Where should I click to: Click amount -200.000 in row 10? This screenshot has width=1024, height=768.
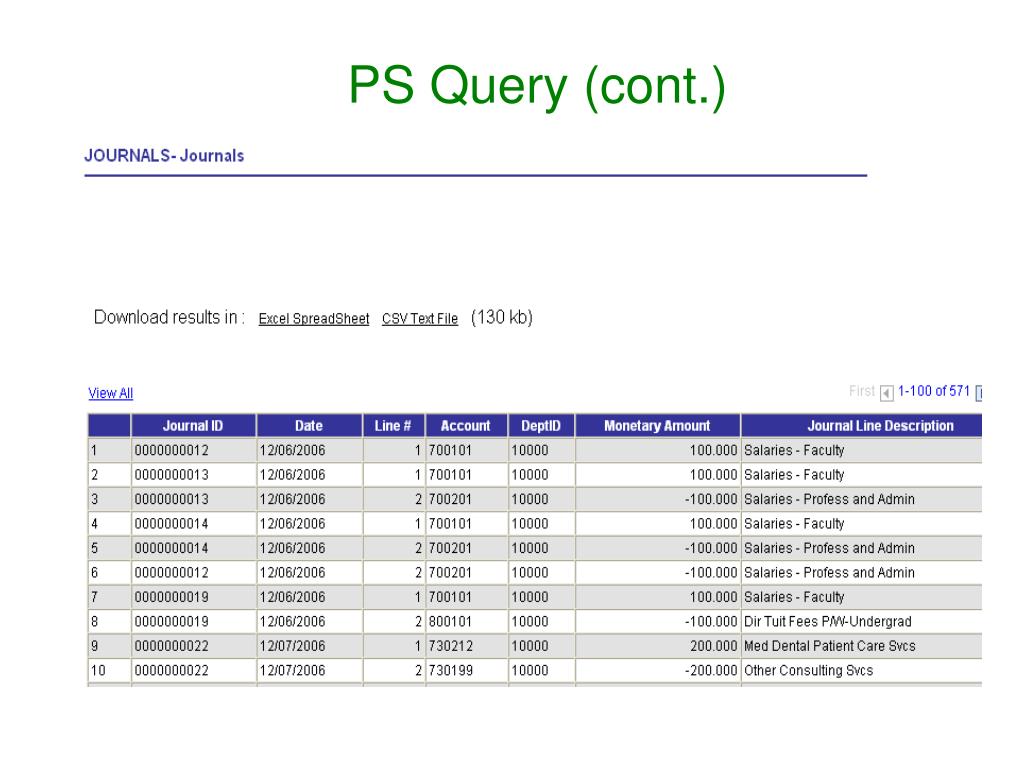tap(711, 671)
